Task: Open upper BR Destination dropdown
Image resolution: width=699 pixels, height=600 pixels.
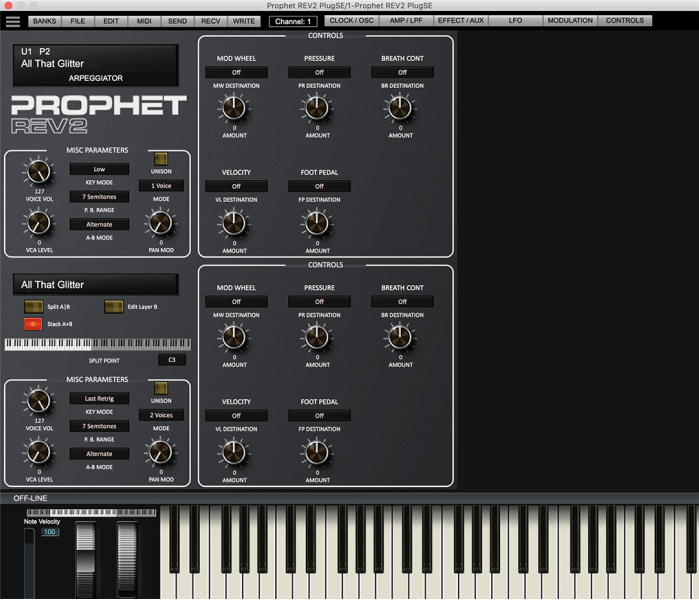Action: [402, 72]
